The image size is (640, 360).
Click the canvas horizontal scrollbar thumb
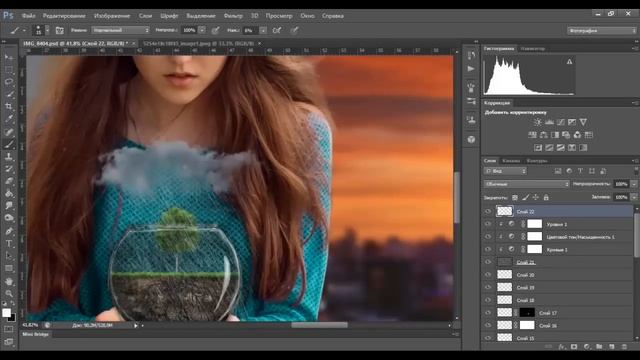point(319,325)
